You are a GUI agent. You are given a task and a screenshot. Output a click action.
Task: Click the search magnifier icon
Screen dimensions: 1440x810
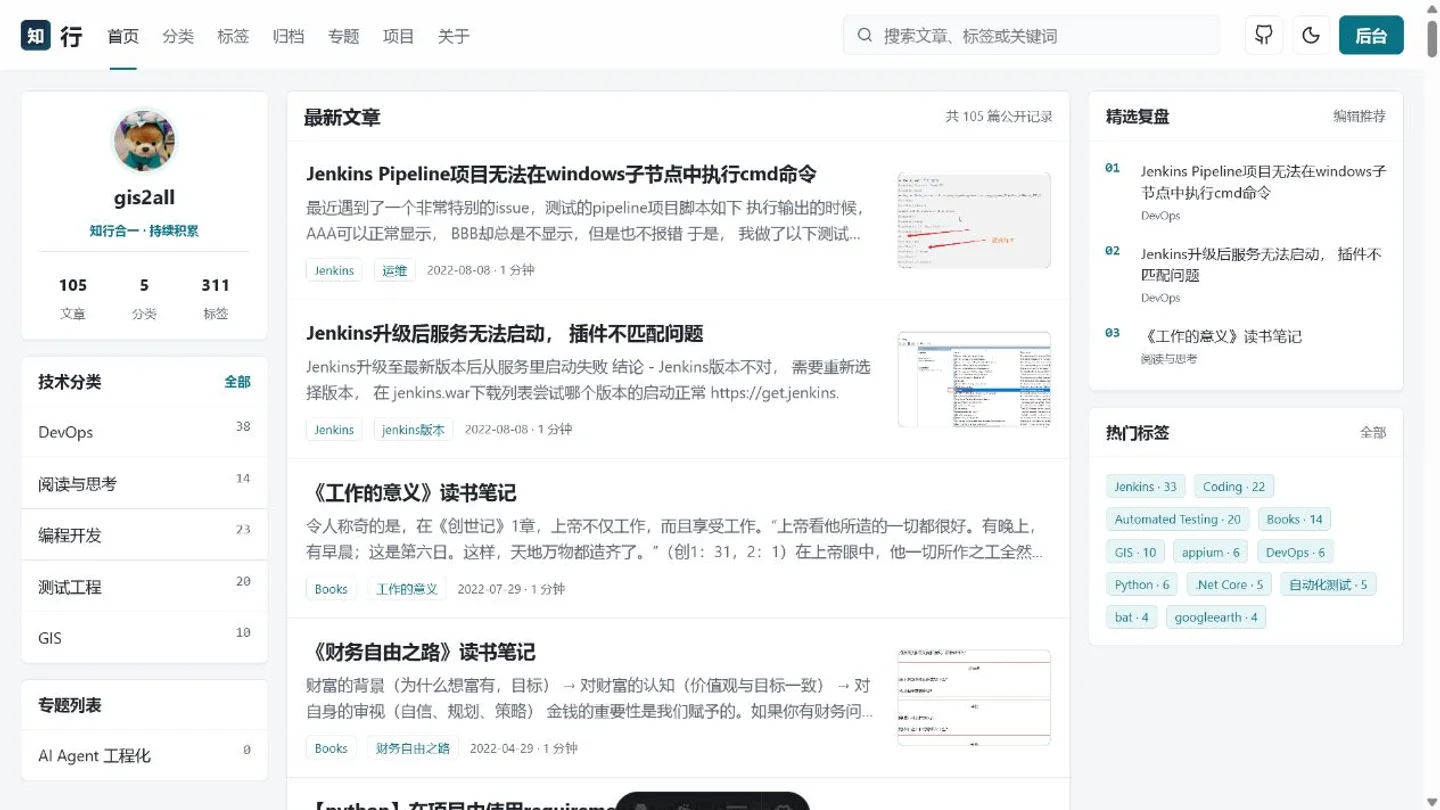point(865,36)
